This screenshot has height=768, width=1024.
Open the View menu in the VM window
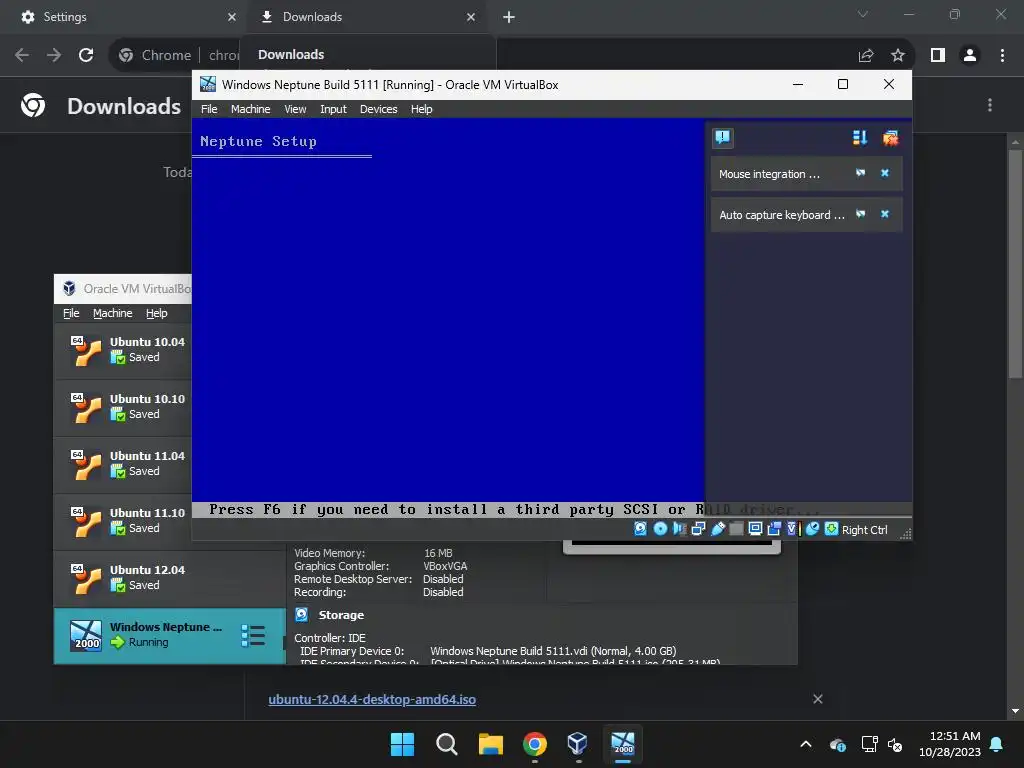[x=295, y=109]
